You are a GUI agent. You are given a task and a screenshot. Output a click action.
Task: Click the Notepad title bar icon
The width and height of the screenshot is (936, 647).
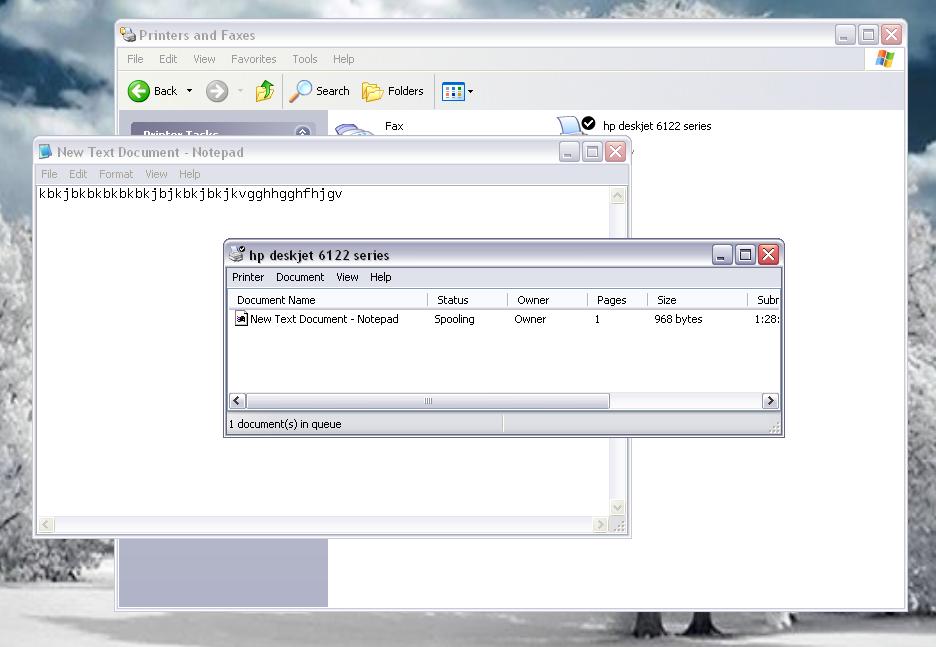point(45,152)
